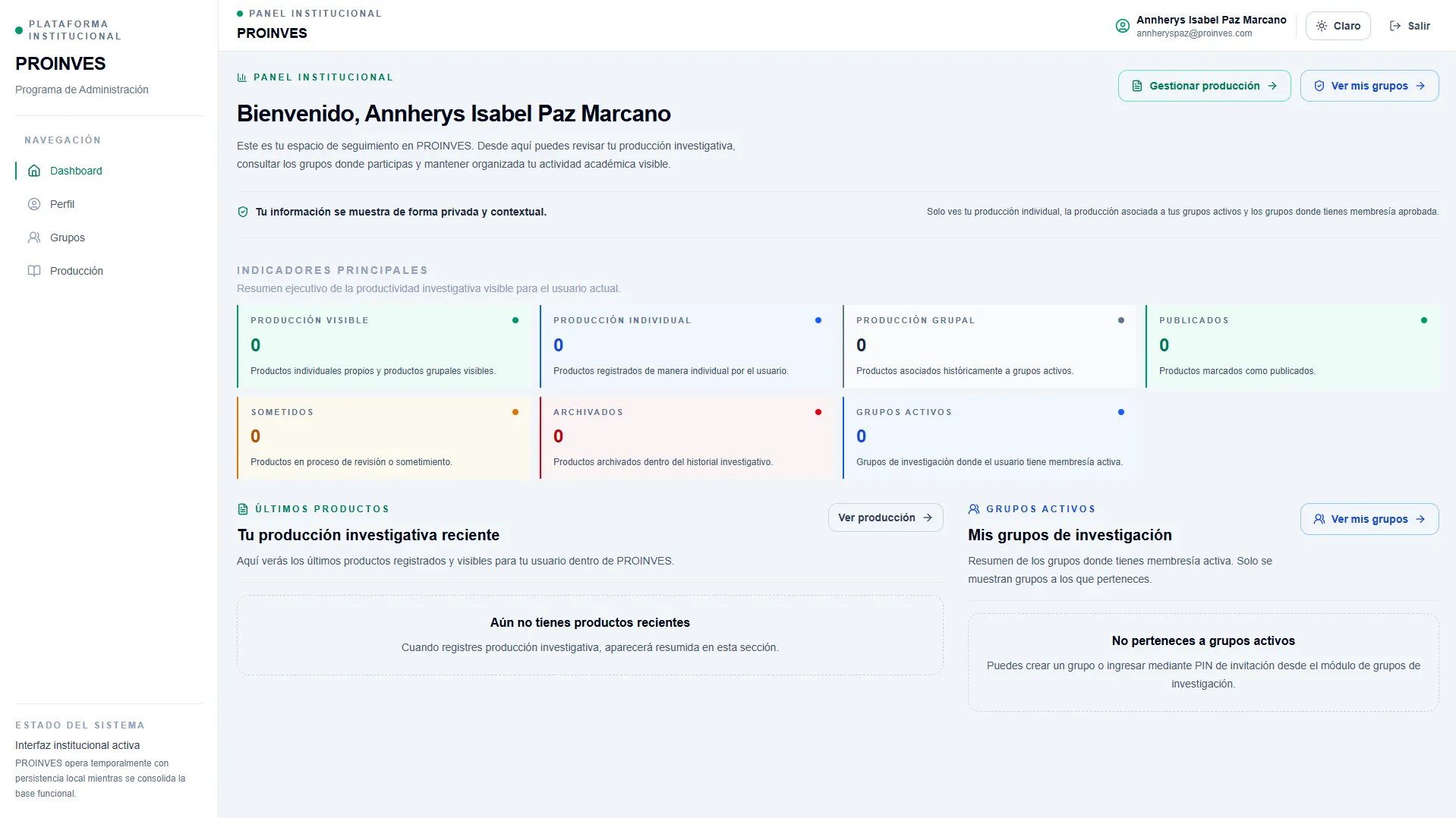This screenshot has height=818, width=1456.
Task: Click the Producción book icon in sidebar
Action: coord(34,271)
